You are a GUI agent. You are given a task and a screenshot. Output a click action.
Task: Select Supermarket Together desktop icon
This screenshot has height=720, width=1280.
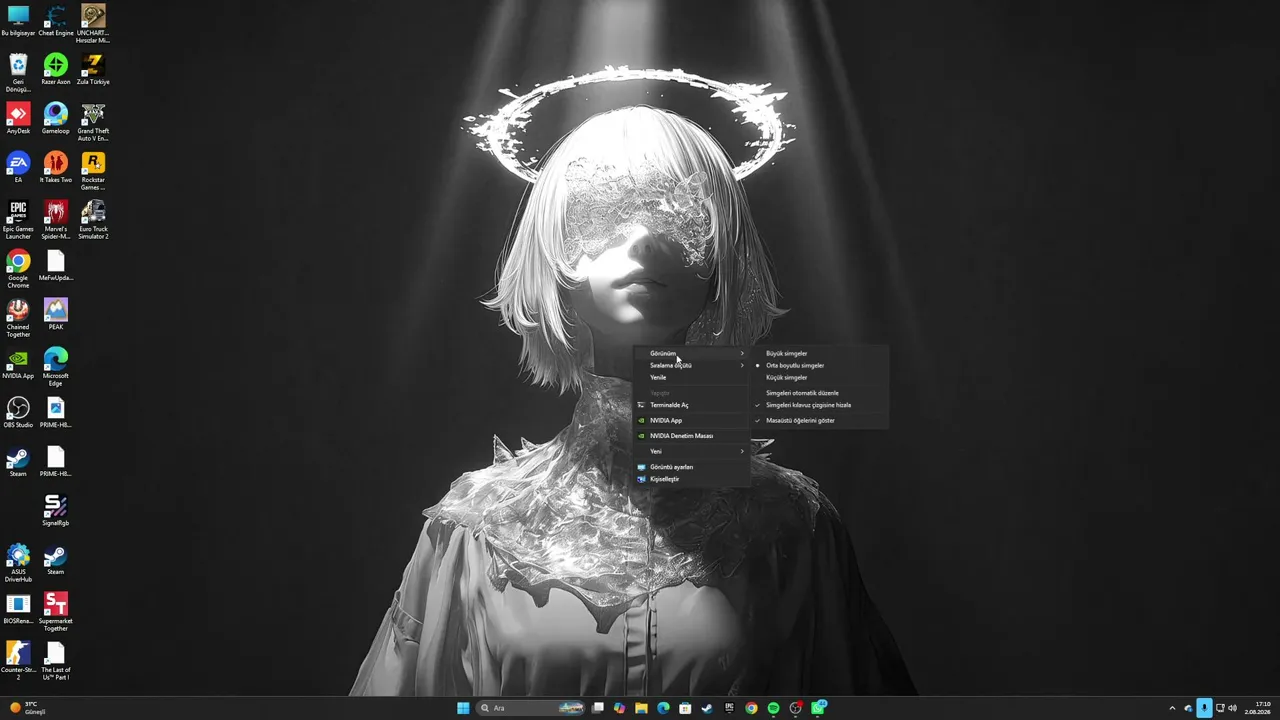point(56,612)
